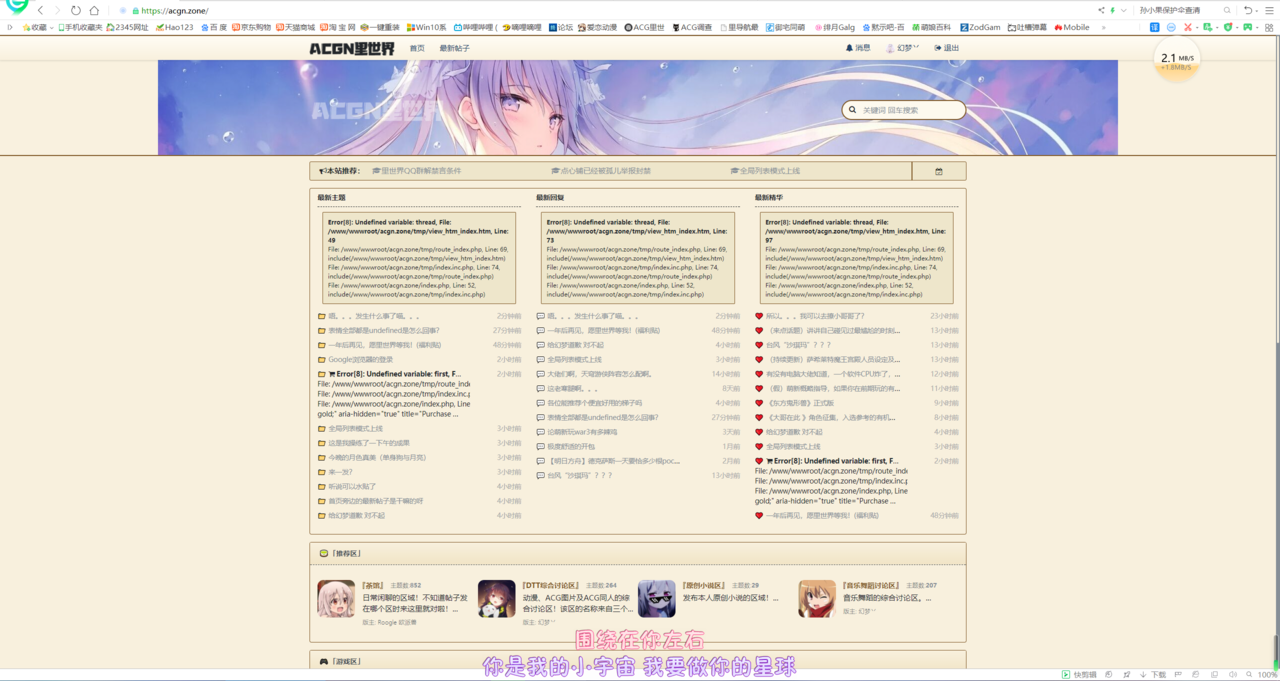This screenshot has height=681, width=1280.
Task: Open the 2345网址 bookmark
Action: point(128,27)
